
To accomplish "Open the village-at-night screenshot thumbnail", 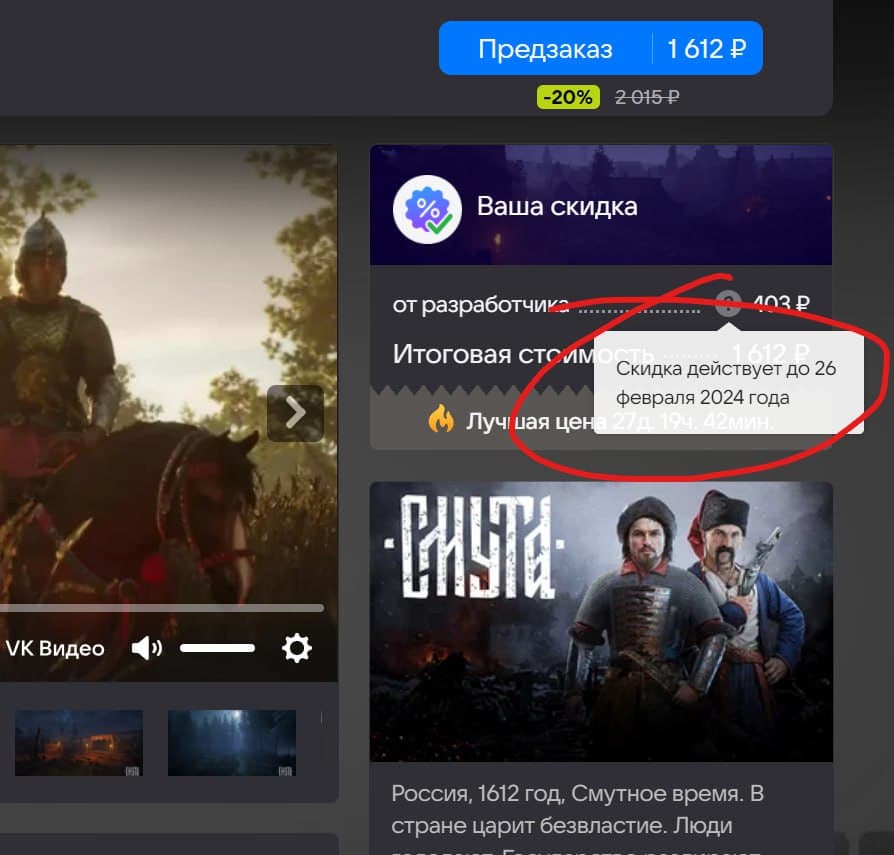I will coord(79,743).
